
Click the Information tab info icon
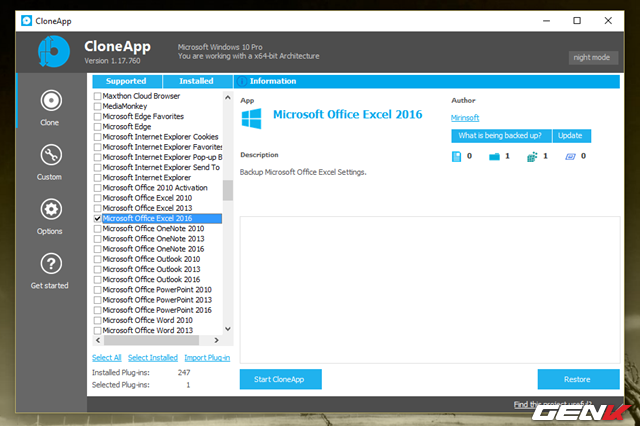pos(242,81)
